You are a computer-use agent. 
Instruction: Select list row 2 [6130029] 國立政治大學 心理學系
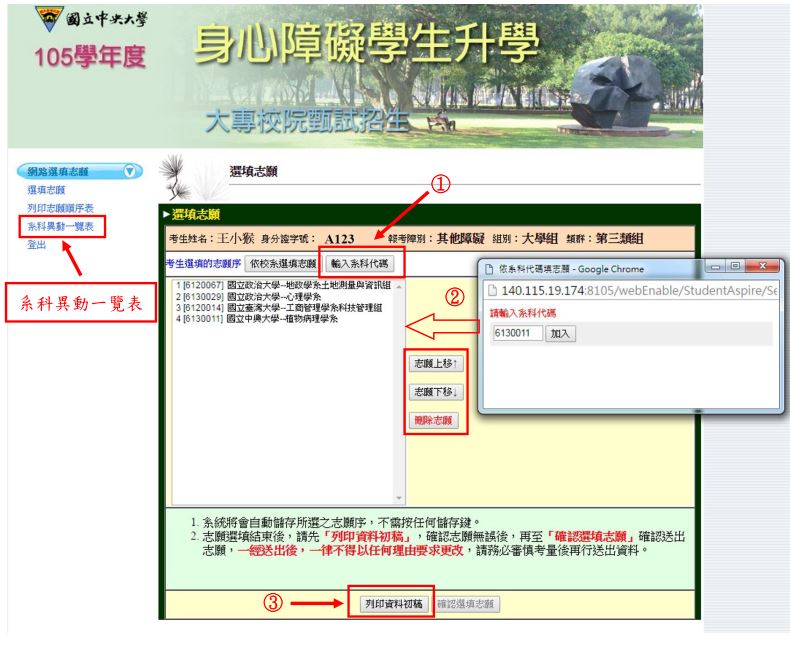[x=248, y=297]
